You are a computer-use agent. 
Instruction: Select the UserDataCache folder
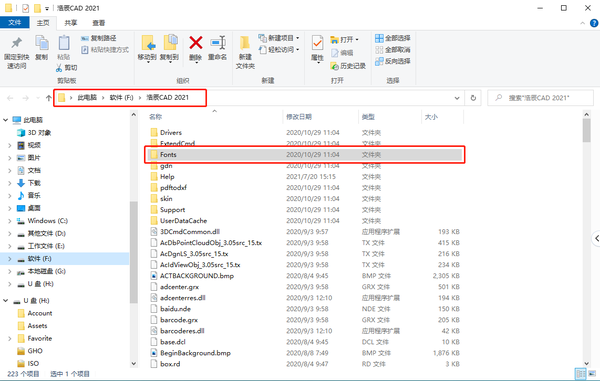[x=183, y=221]
